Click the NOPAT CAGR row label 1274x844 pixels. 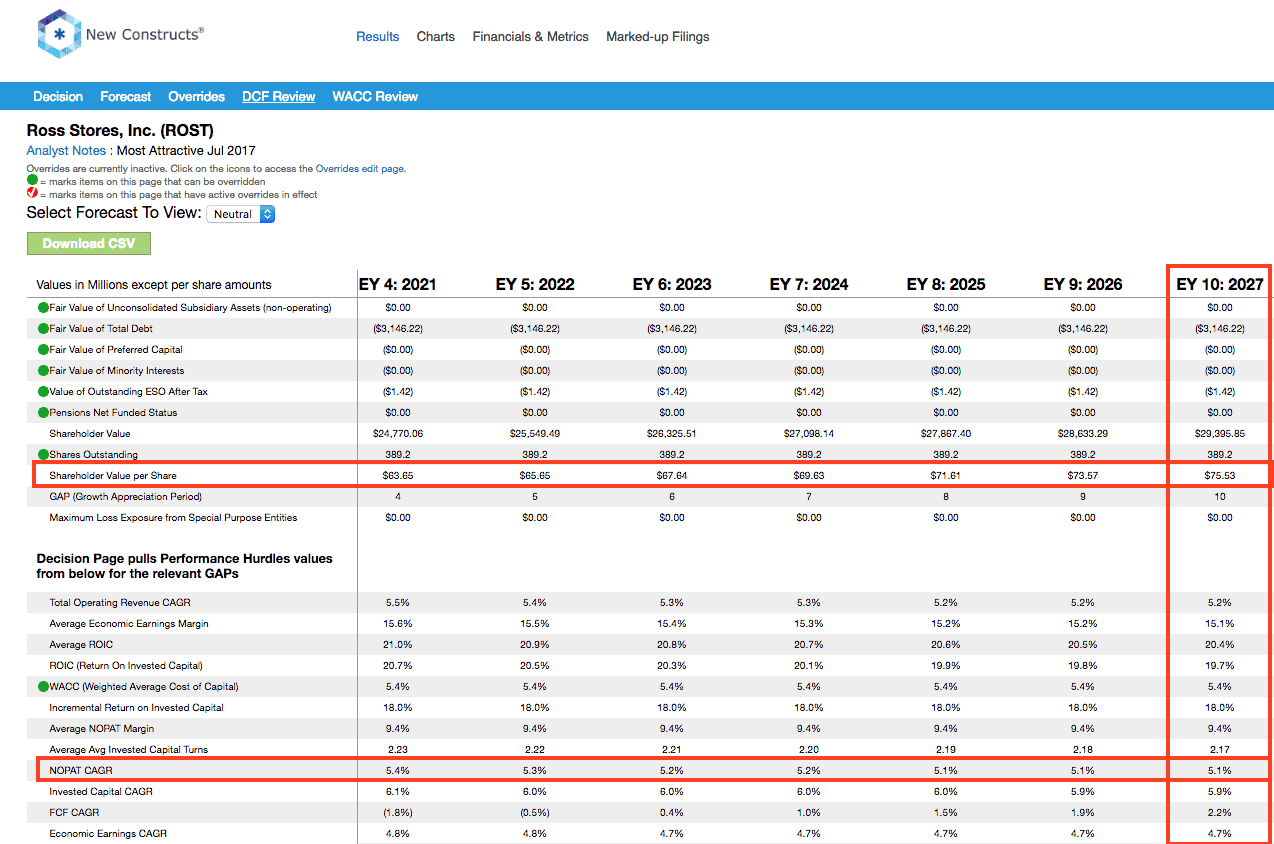point(81,770)
